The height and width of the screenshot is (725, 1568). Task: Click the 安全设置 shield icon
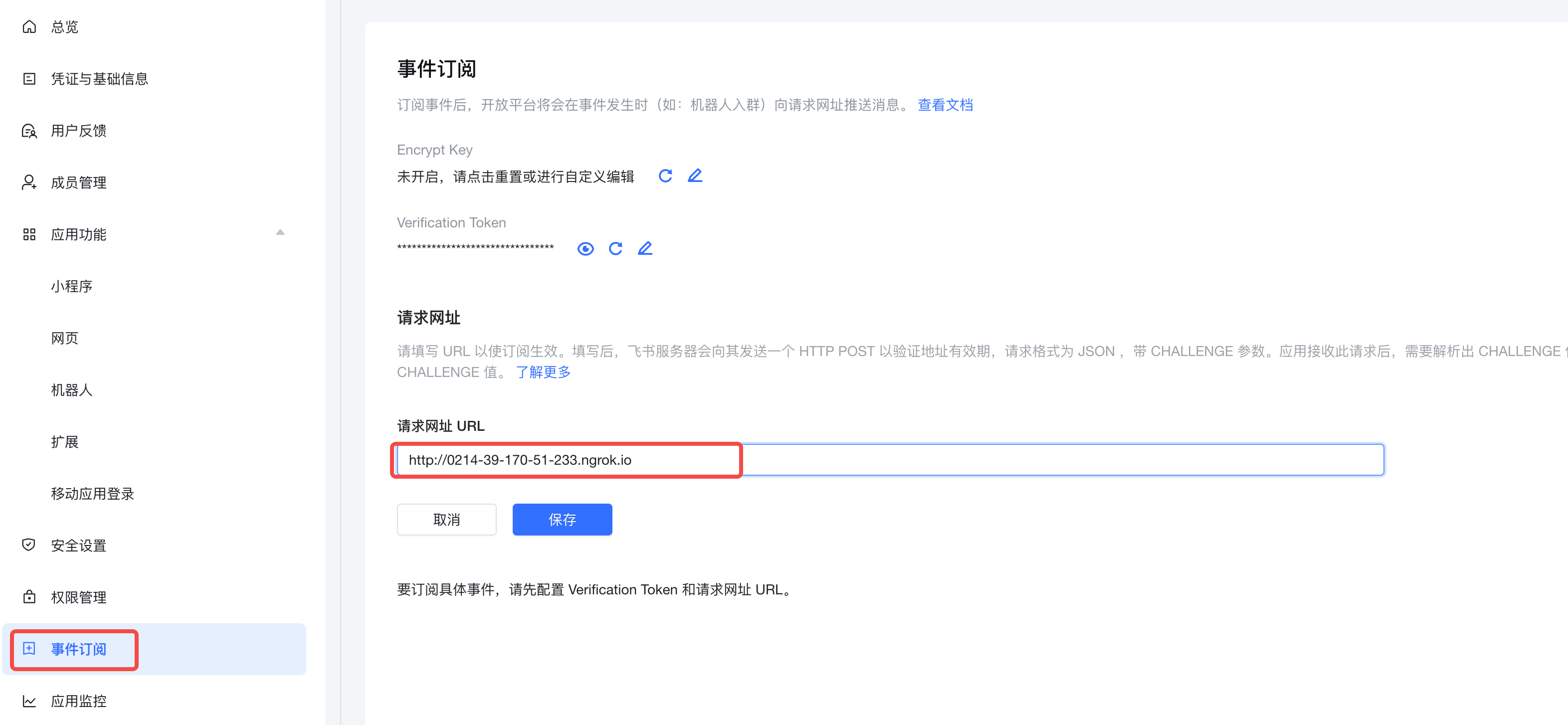coord(29,545)
